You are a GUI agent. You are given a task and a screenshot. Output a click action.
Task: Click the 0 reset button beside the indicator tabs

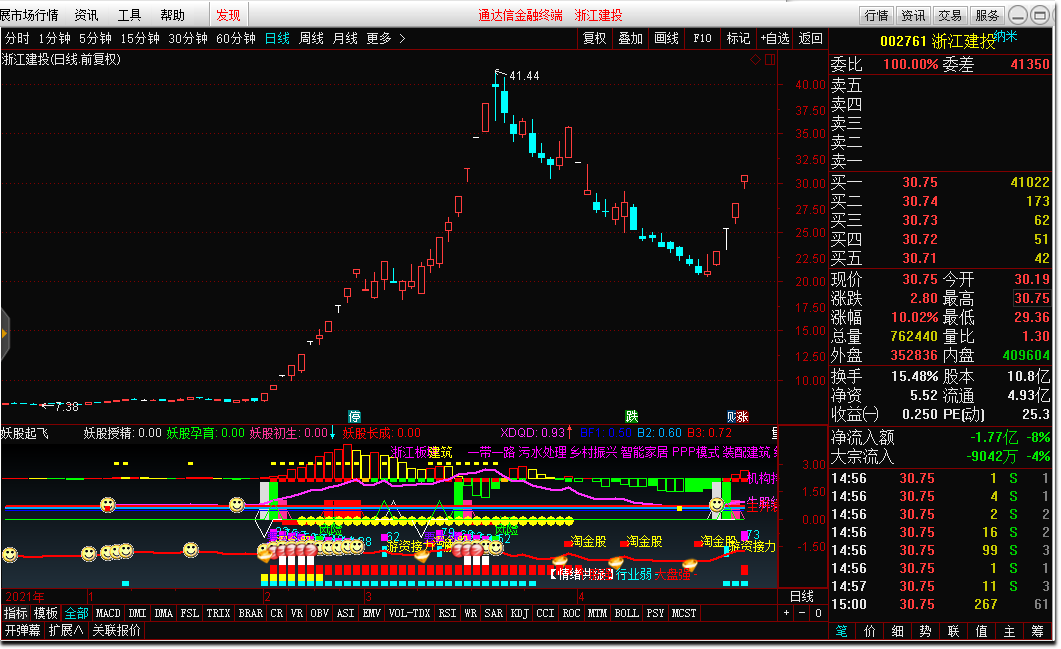coord(818,613)
